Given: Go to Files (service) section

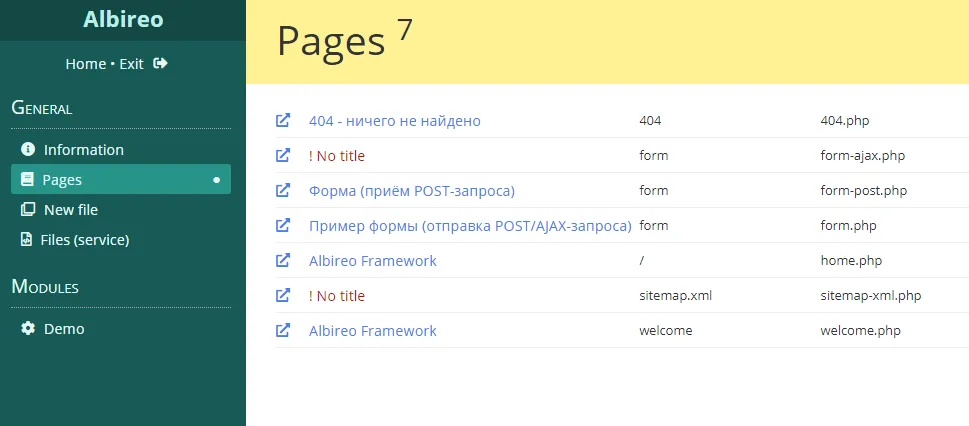Looking at the screenshot, I should pyautogui.click(x=84, y=240).
